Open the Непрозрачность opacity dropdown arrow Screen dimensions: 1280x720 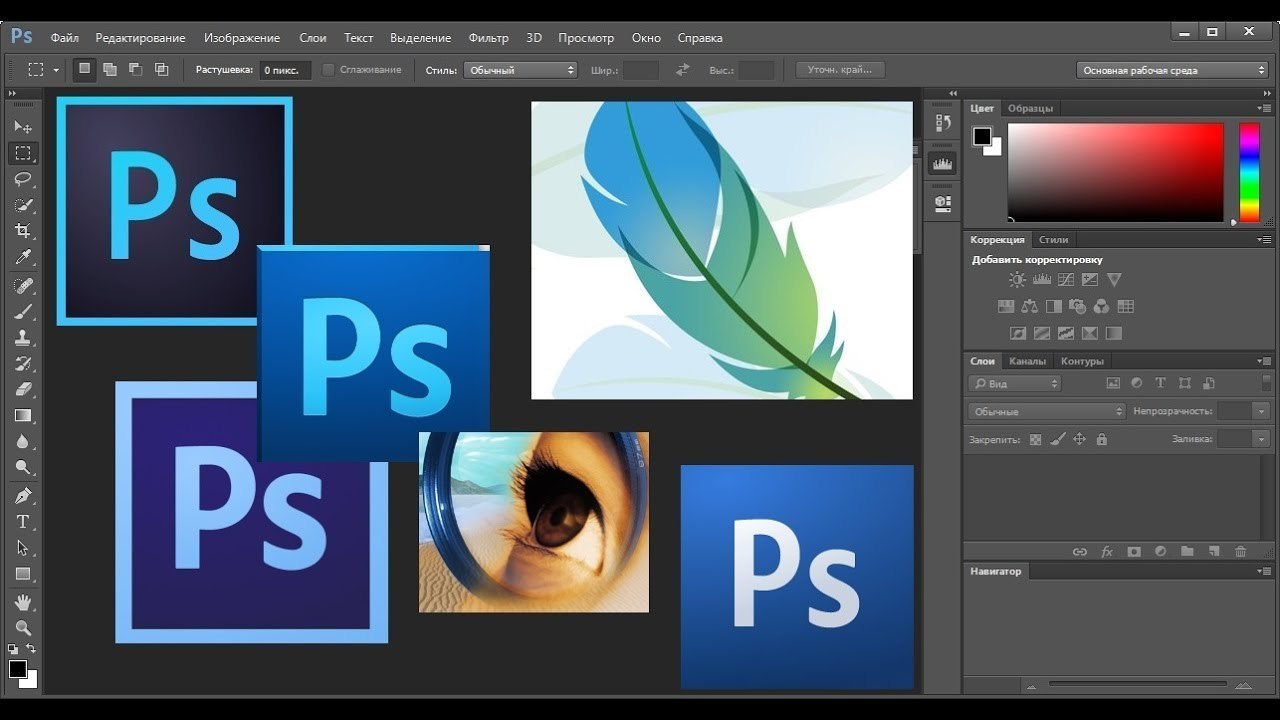click(x=1262, y=411)
